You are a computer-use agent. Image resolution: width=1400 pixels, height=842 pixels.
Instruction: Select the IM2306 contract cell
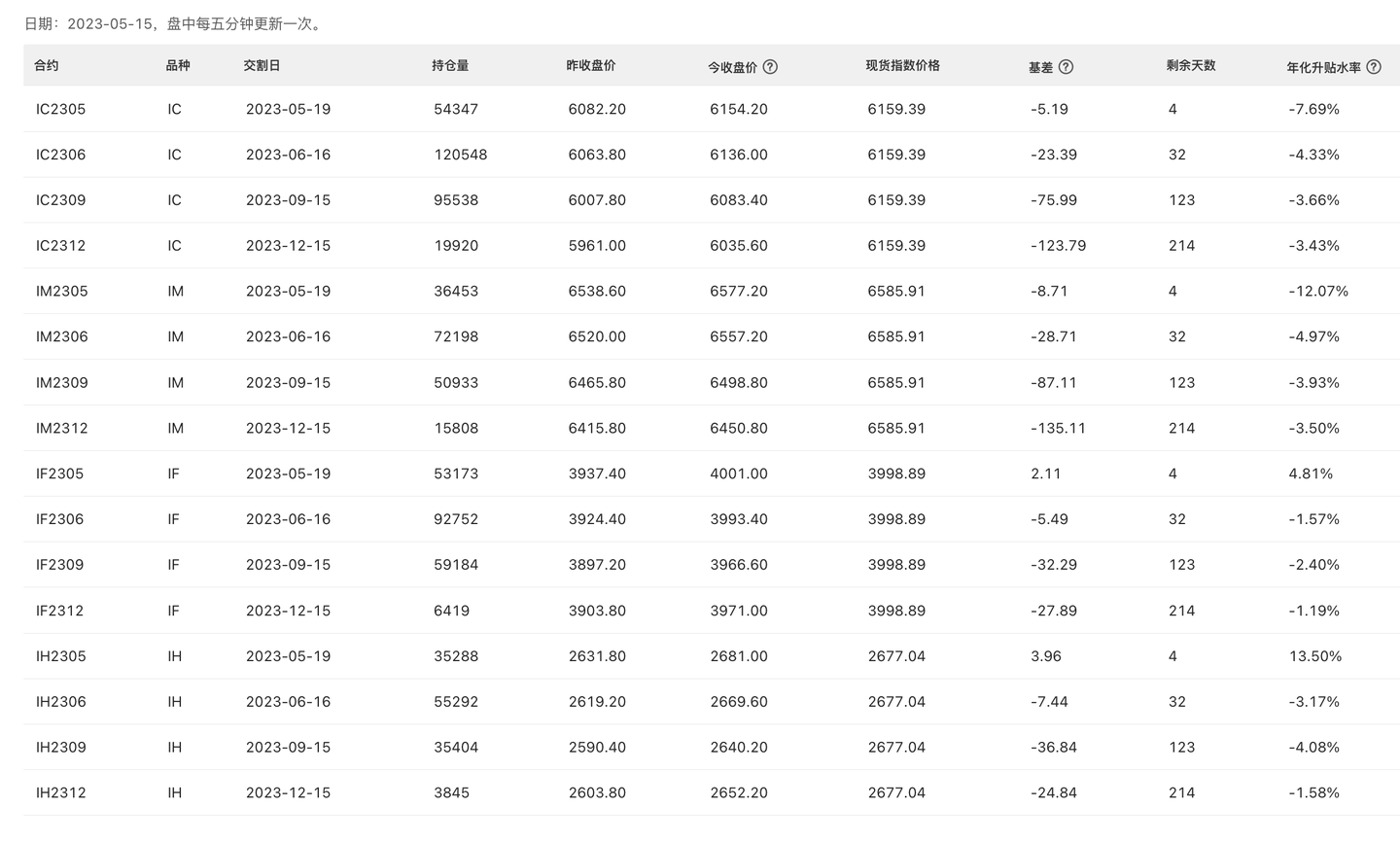coord(61,336)
